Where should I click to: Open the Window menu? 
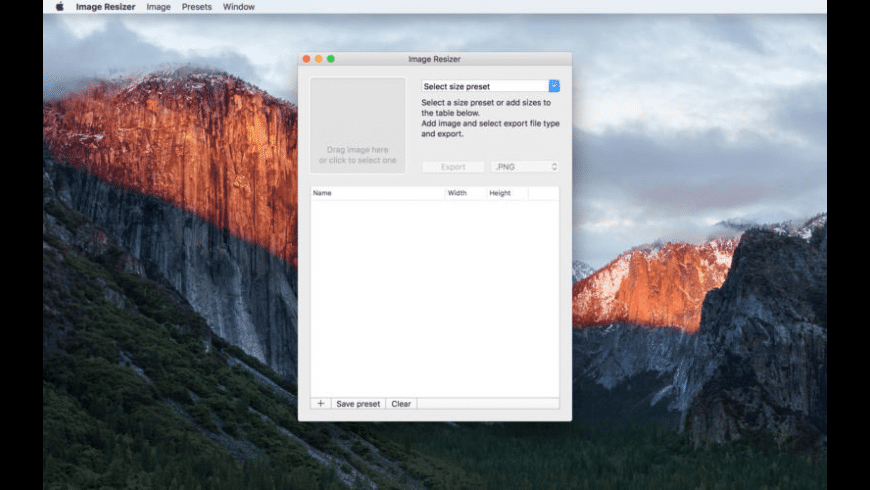[239, 7]
